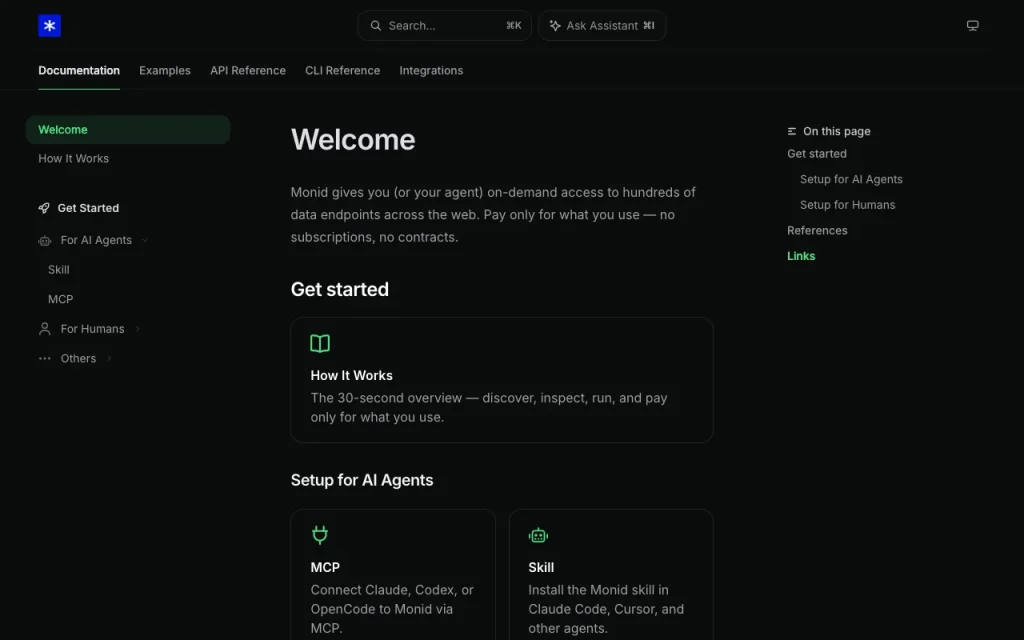1024x640 pixels.
Task: Click the Welcome page title
Action: [353, 140]
